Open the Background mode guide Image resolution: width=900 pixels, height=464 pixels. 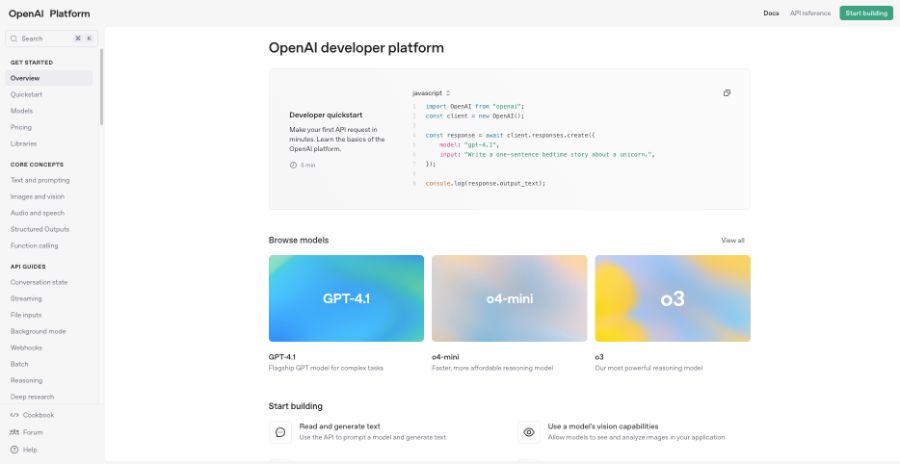tap(38, 331)
